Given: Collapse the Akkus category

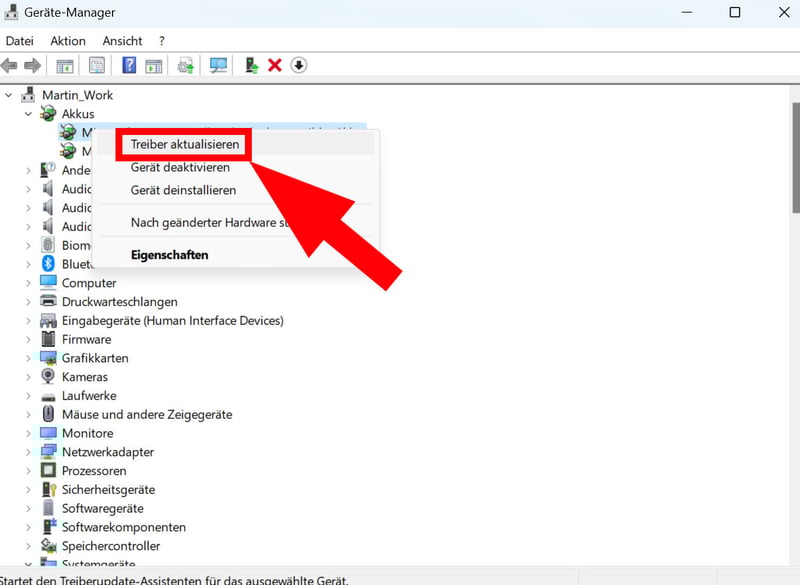Looking at the screenshot, I should click(28, 114).
